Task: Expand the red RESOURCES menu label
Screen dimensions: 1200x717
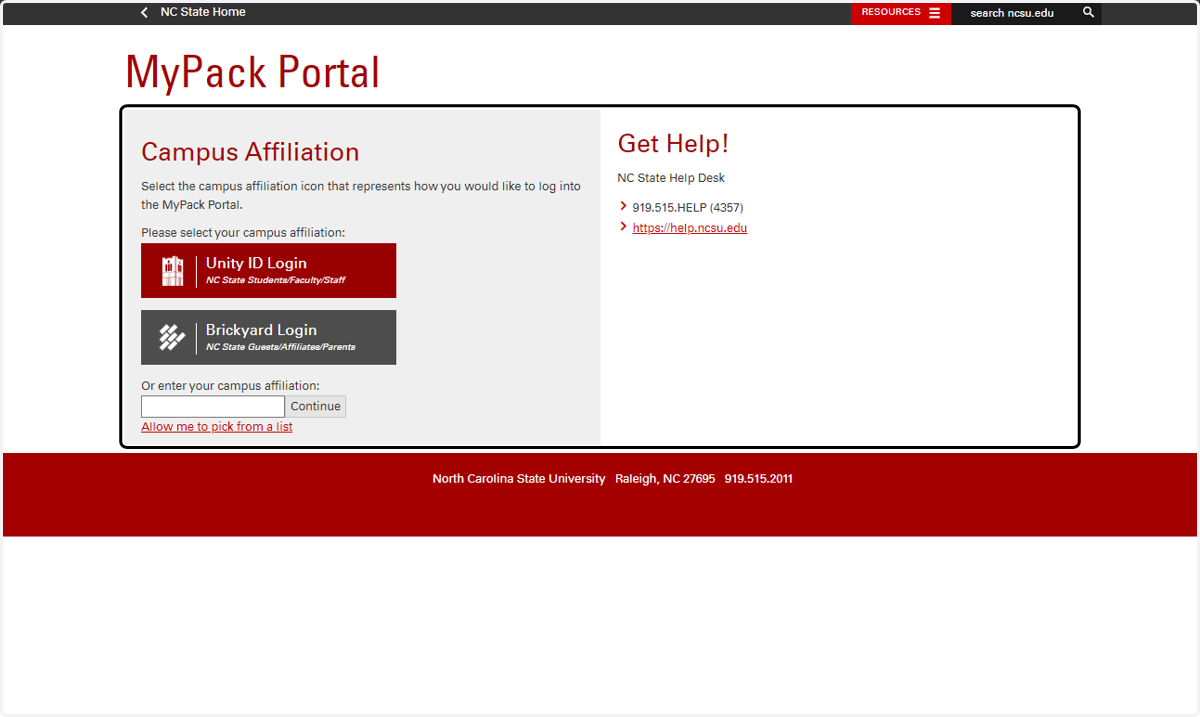Action: click(891, 12)
